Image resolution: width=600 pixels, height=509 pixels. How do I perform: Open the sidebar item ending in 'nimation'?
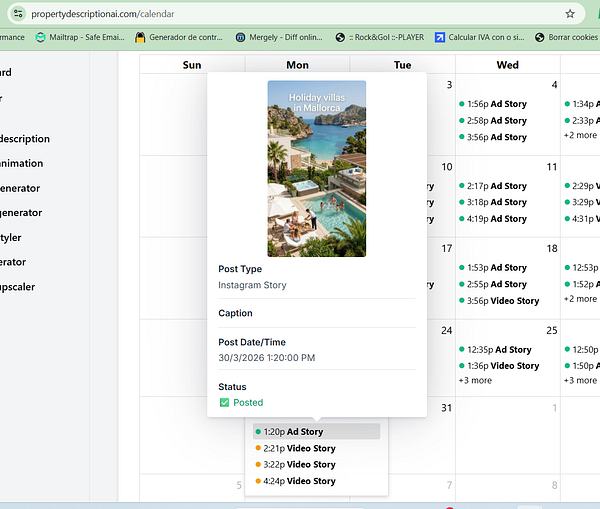click(21, 163)
